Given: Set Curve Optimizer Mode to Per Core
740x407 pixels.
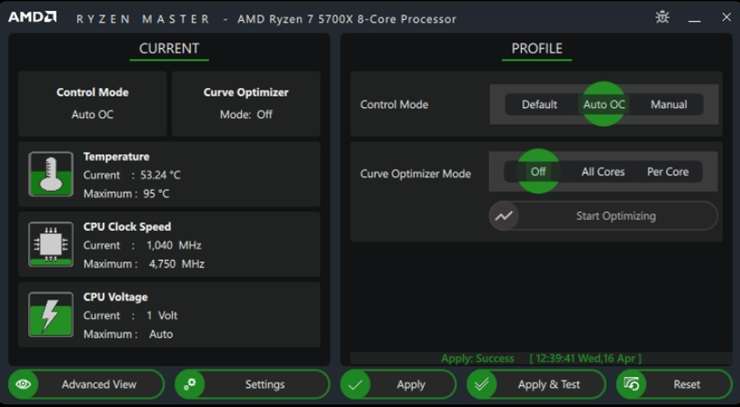Looking at the screenshot, I should [x=668, y=172].
